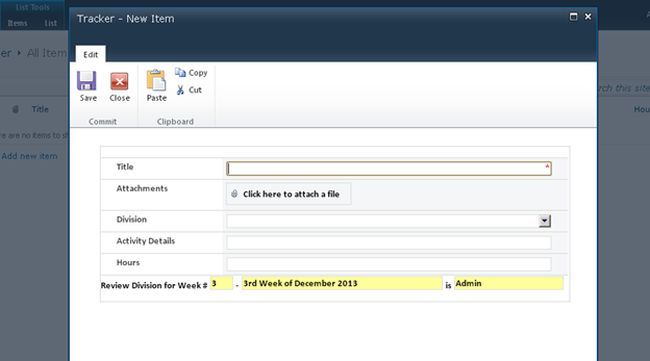Click the Activity Details input field
This screenshot has height=361, width=650.
(x=389, y=242)
